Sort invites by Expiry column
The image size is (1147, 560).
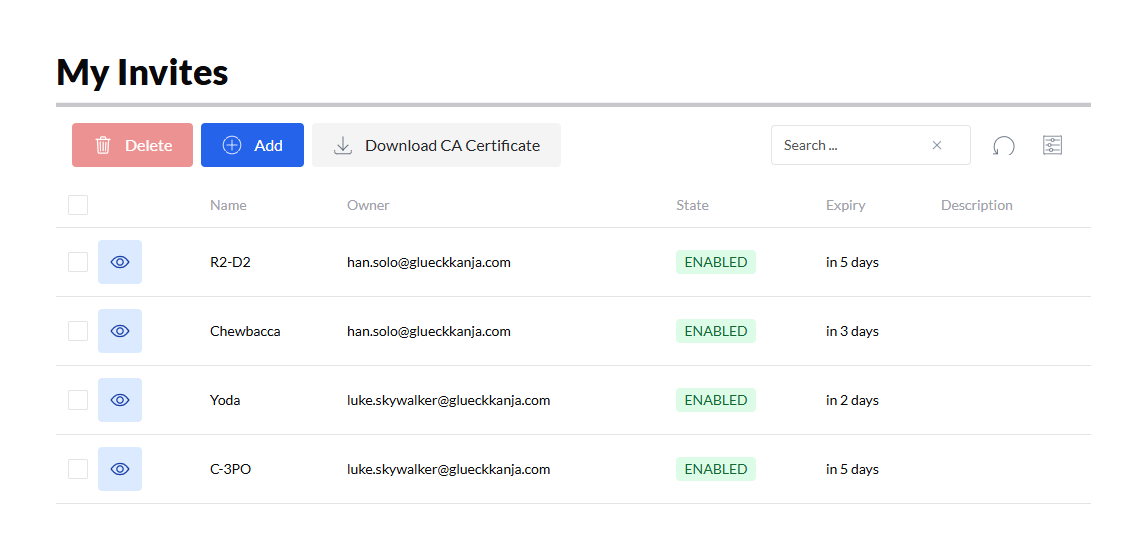[845, 205]
